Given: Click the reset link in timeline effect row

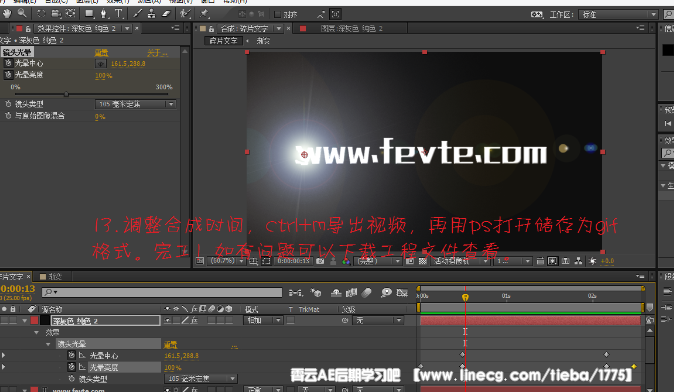Looking at the screenshot, I should coord(170,344).
